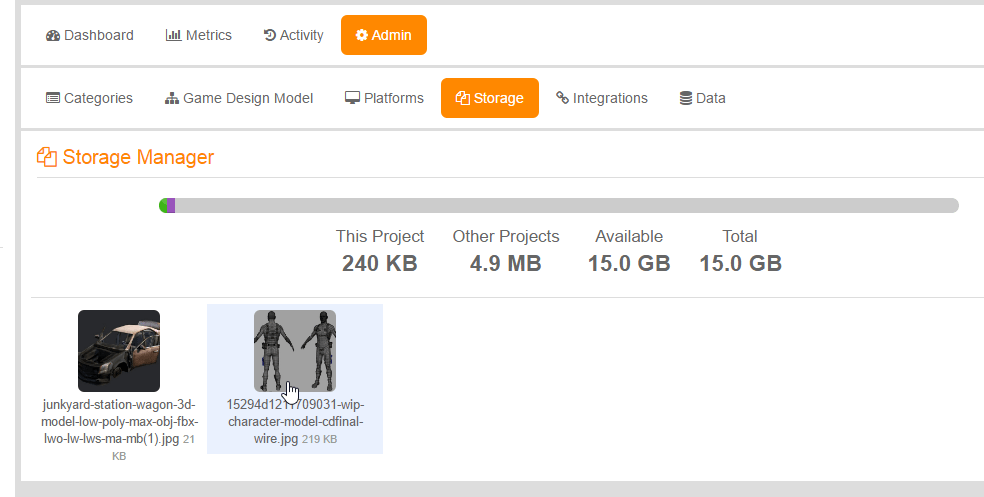Click the Integrations chain link icon
The width and height of the screenshot is (984, 497).
562,98
